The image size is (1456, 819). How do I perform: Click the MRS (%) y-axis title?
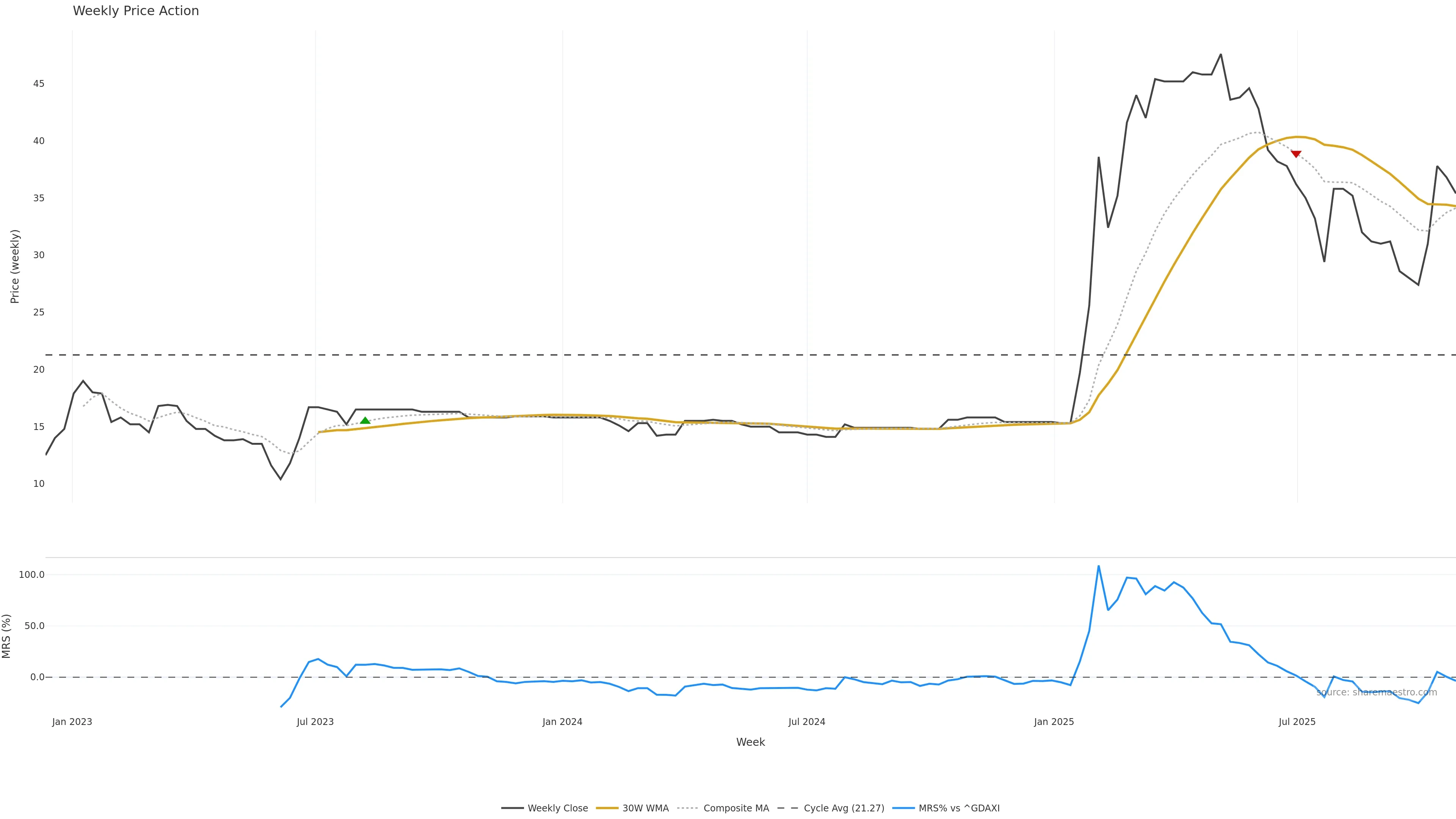(x=7, y=636)
